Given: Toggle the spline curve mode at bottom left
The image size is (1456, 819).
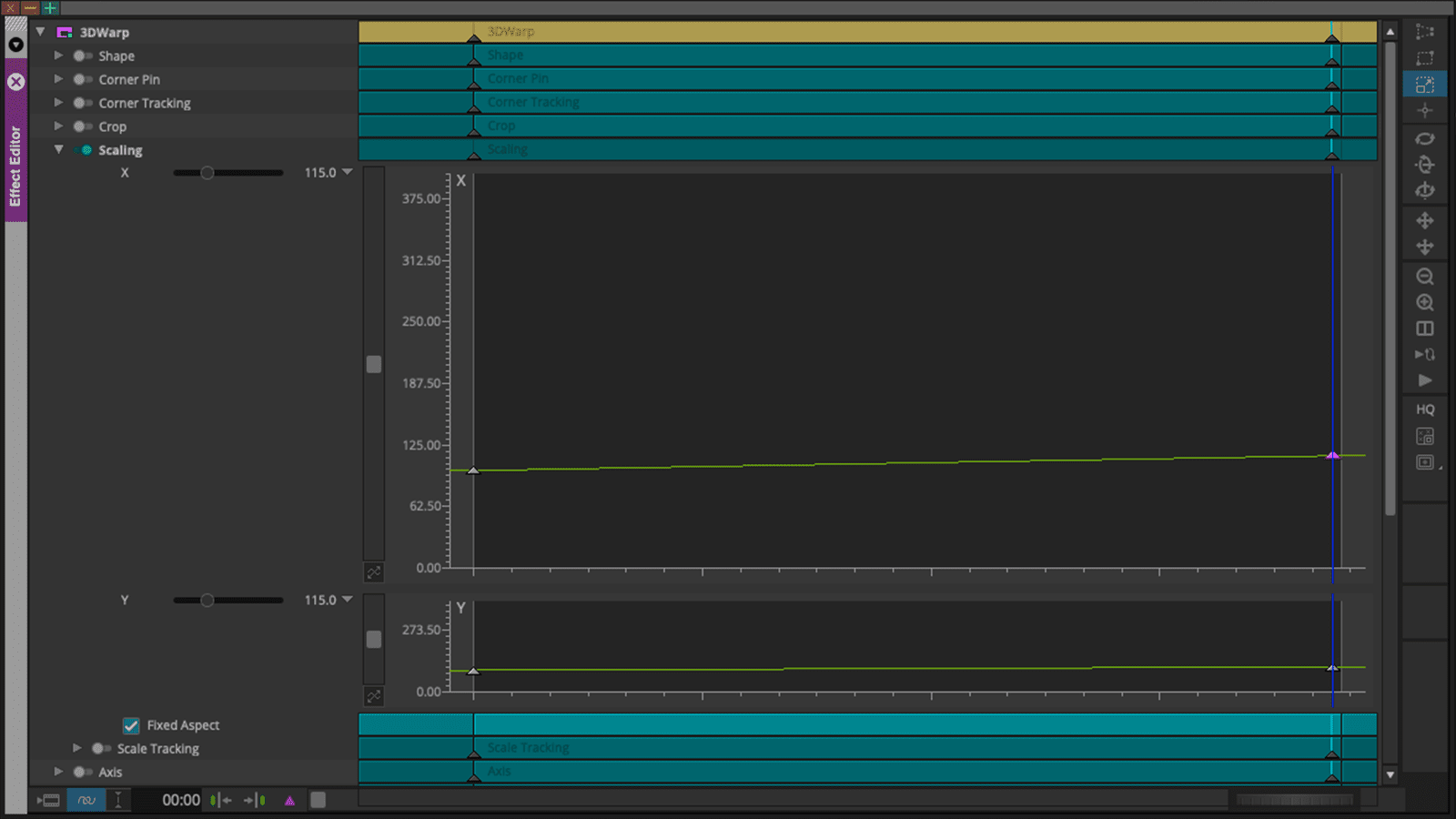Looking at the screenshot, I should [86, 799].
